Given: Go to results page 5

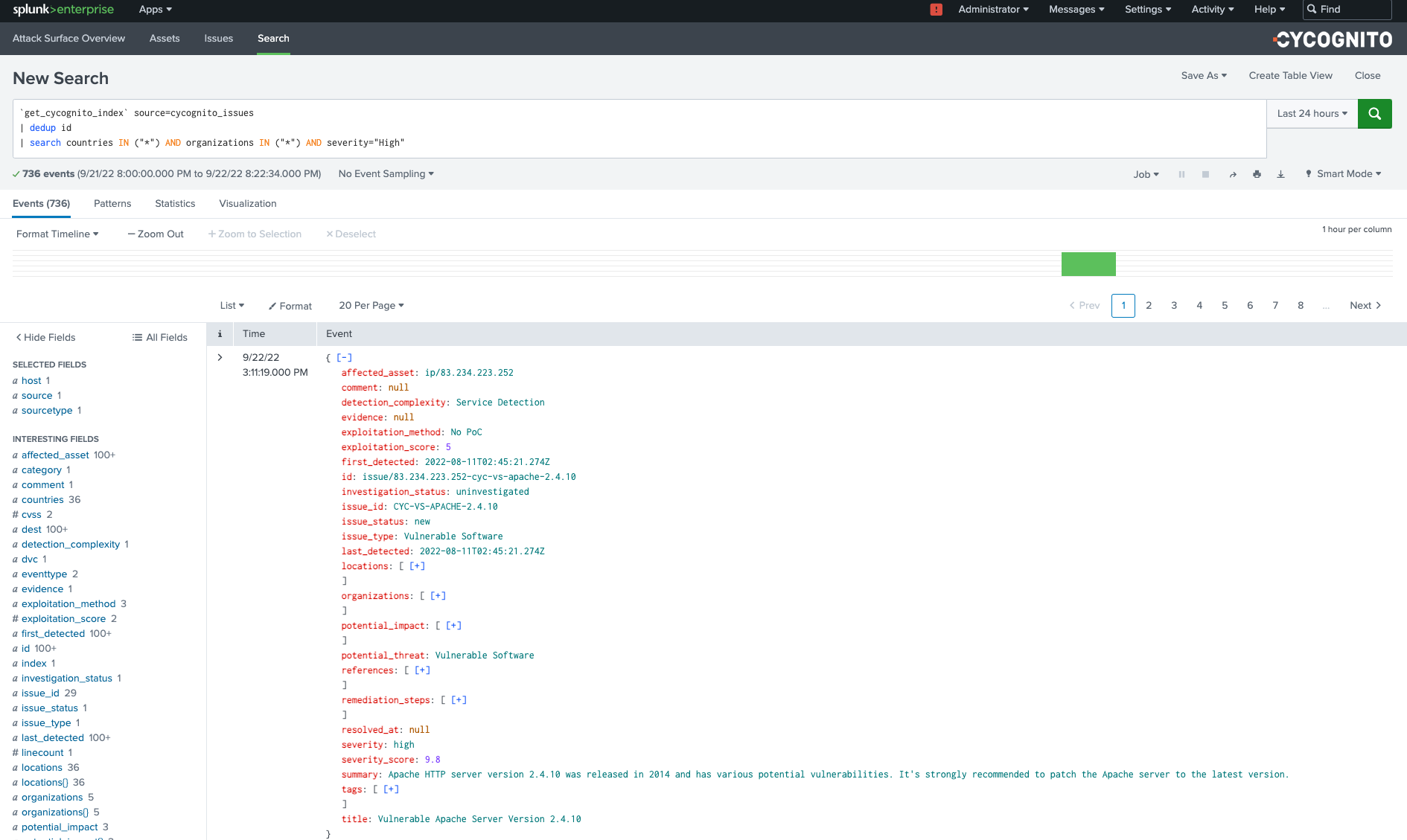Looking at the screenshot, I should (1225, 306).
